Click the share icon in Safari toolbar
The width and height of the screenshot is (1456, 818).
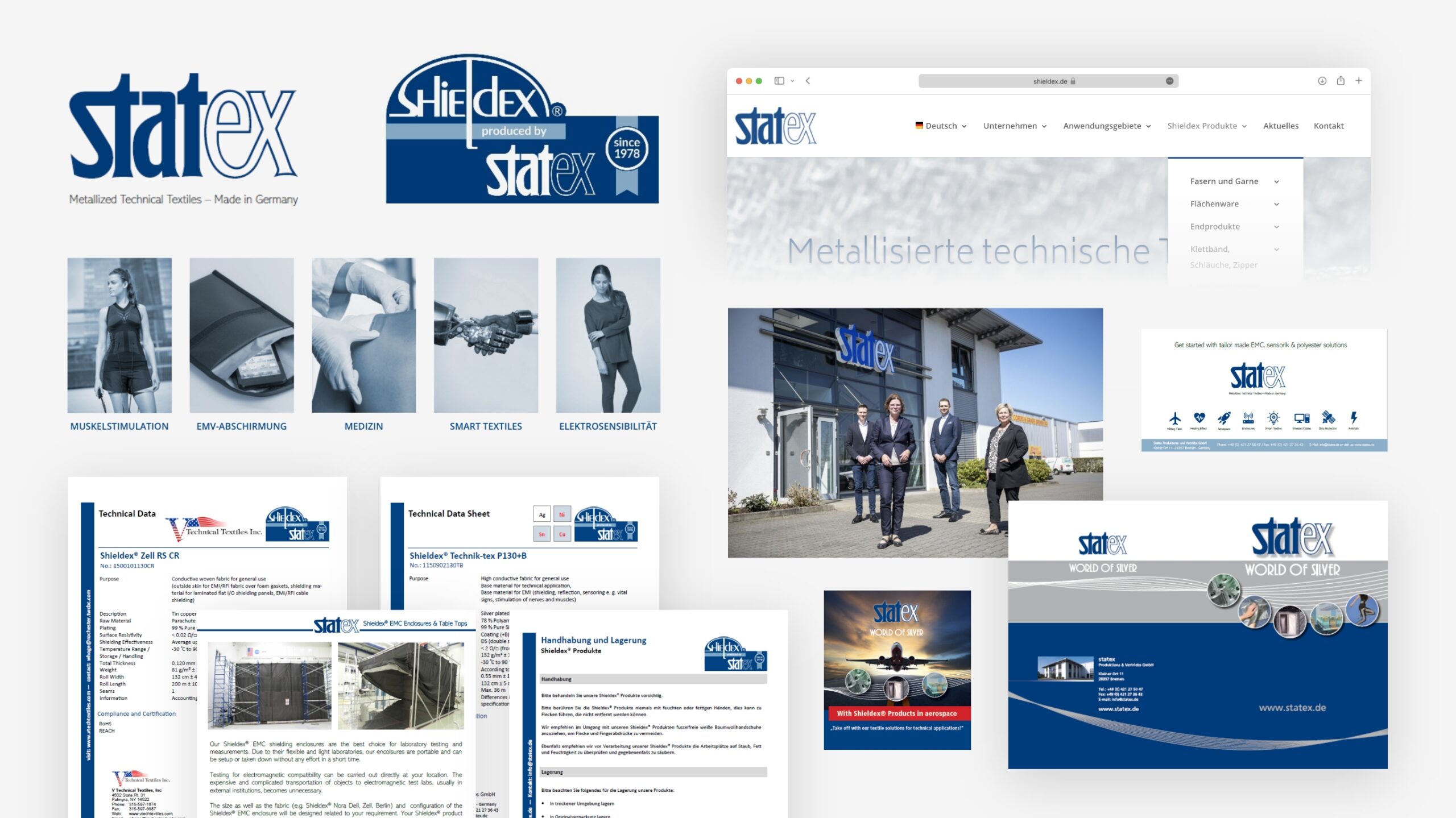click(1341, 80)
